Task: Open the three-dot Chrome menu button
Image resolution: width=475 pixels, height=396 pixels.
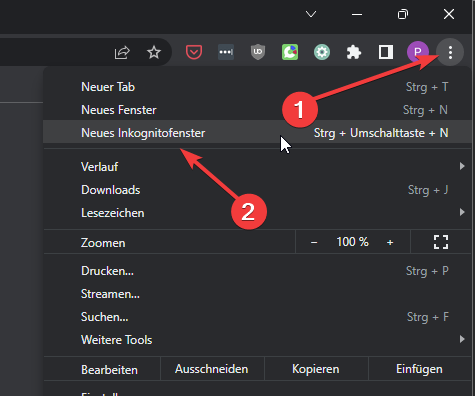Action: click(x=450, y=52)
